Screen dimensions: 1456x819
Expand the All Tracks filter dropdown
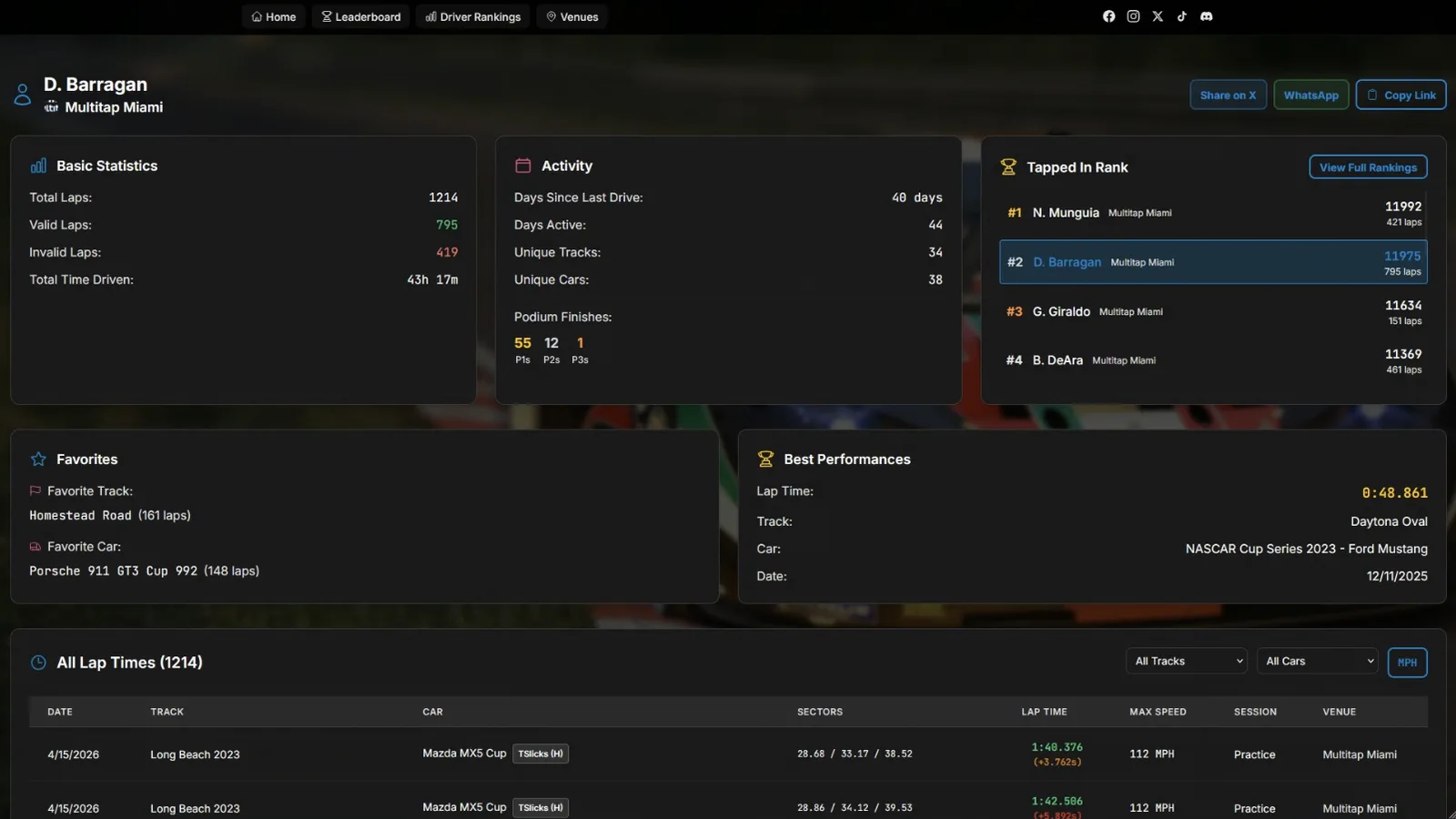(1187, 662)
